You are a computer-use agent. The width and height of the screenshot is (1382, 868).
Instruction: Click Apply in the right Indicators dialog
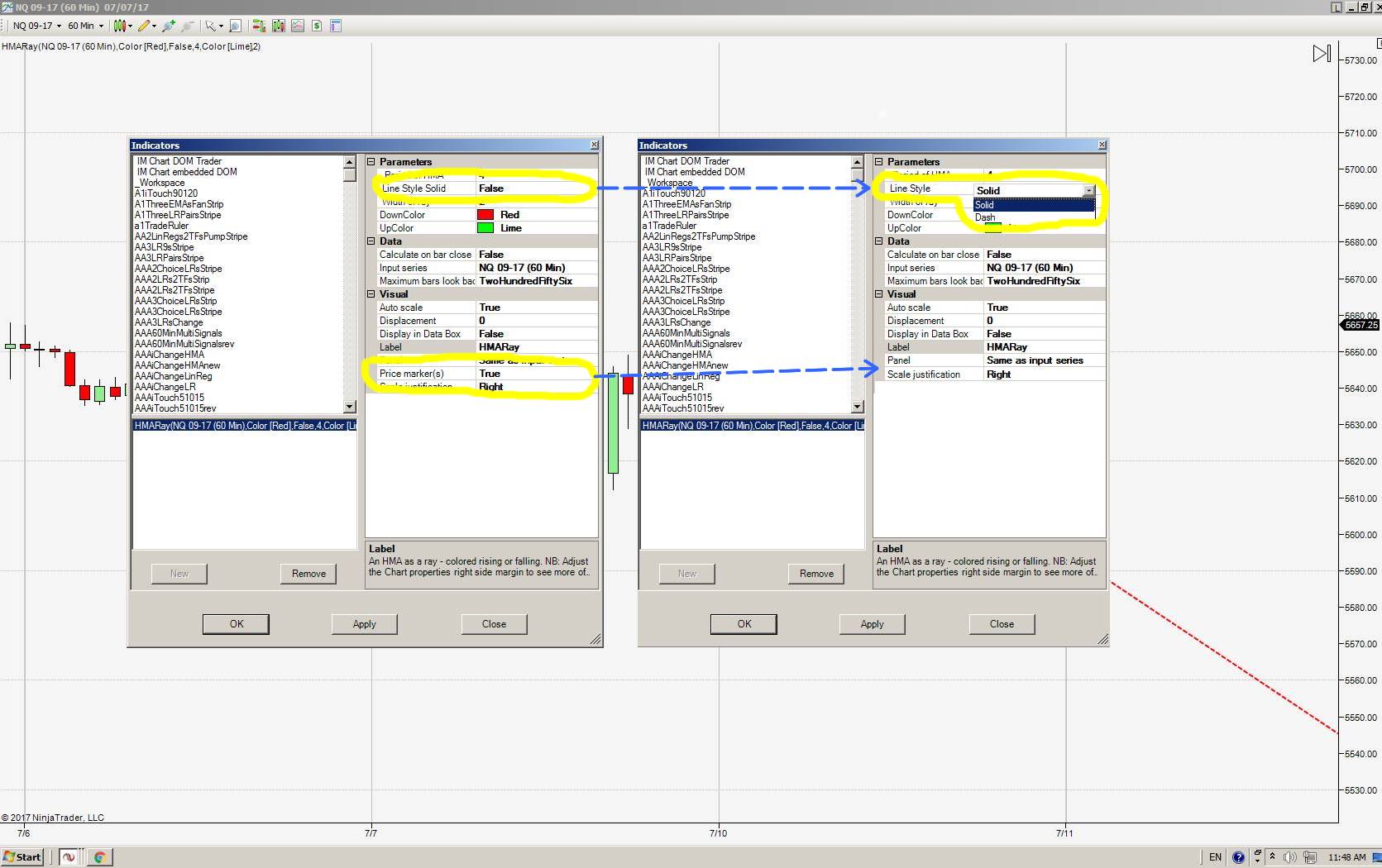pyautogui.click(x=872, y=624)
